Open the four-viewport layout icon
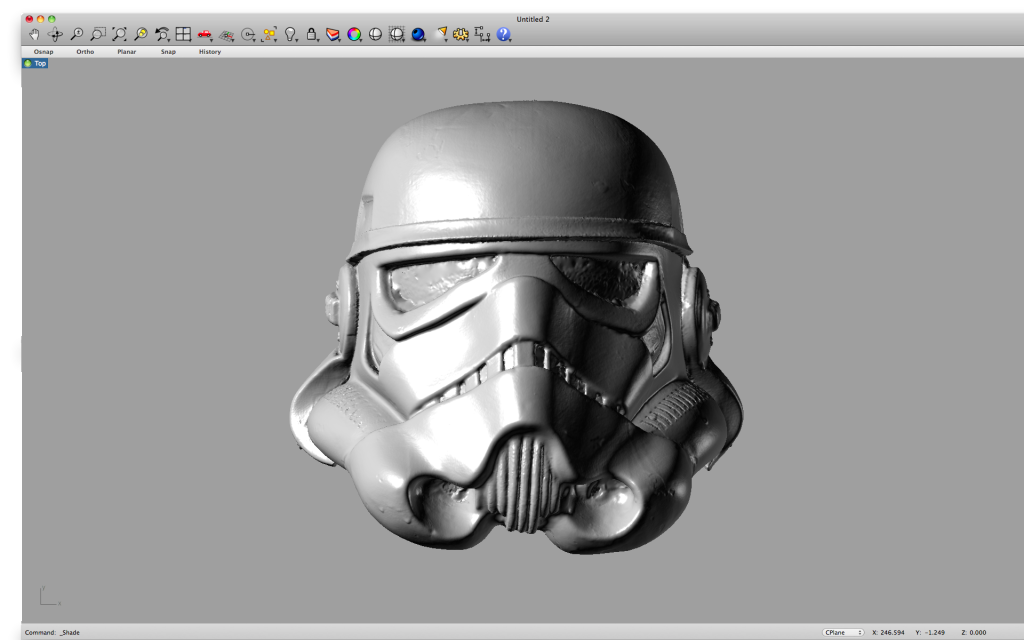Viewport: 1024px width, 640px height. pyautogui.click(x=184, y=34)
